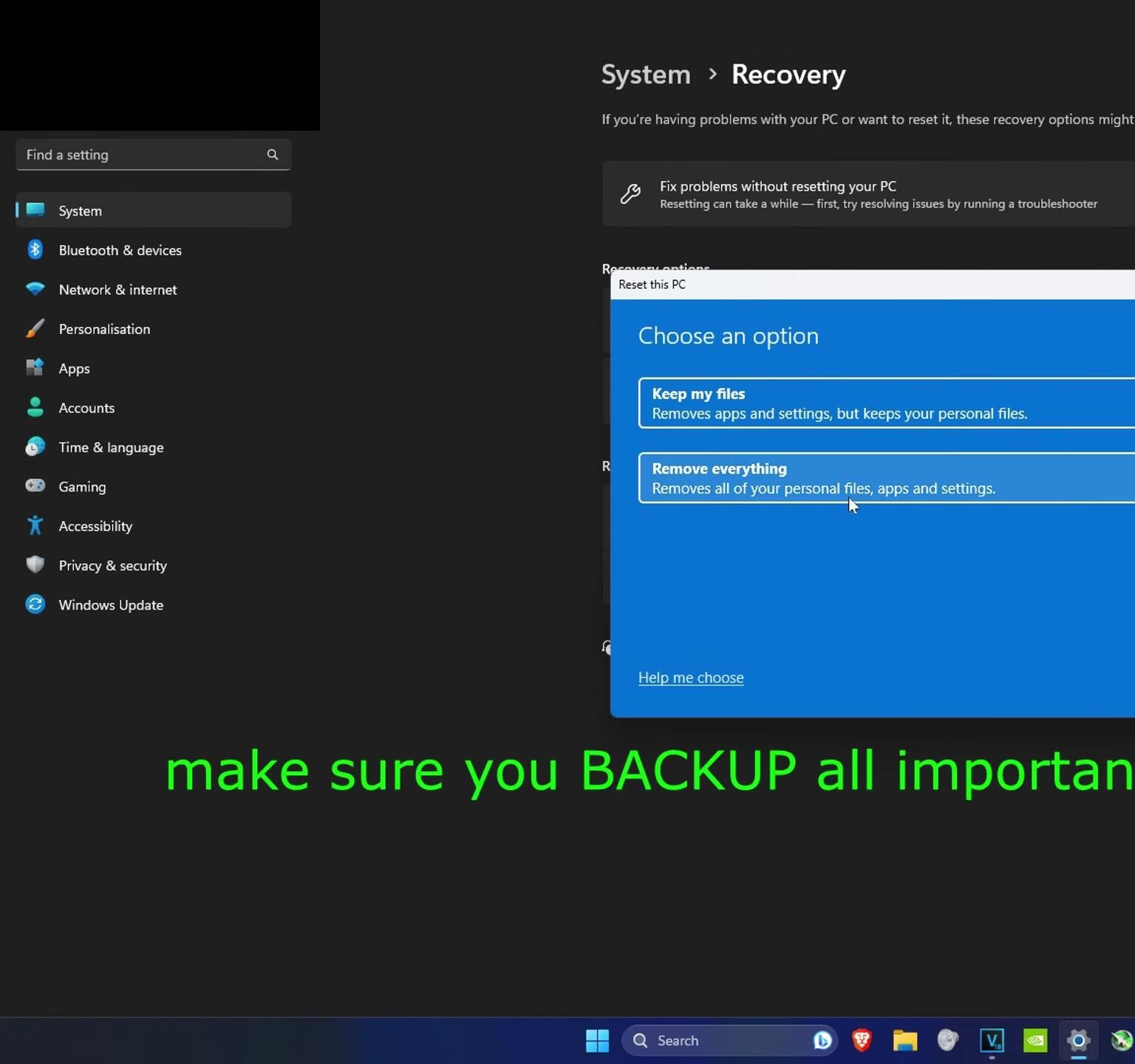Click the wrench icon on the troubleshooter card
The height and width of the screenshot is (1064, 1135).
pos(630,194)
